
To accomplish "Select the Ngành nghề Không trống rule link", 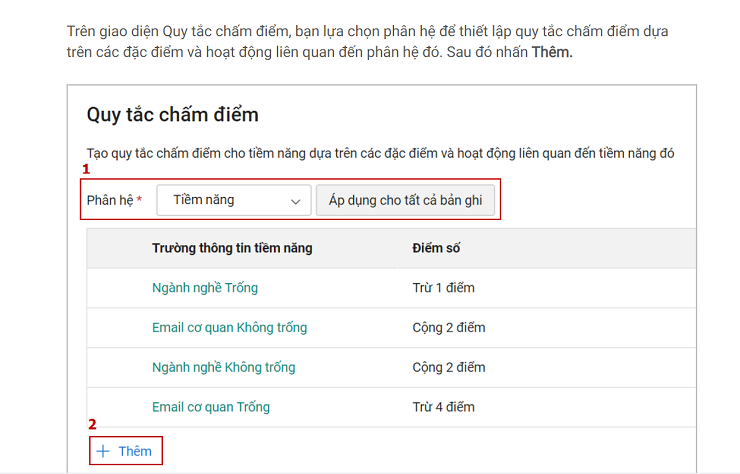I will pyautogui.click(x=224, y=367).
